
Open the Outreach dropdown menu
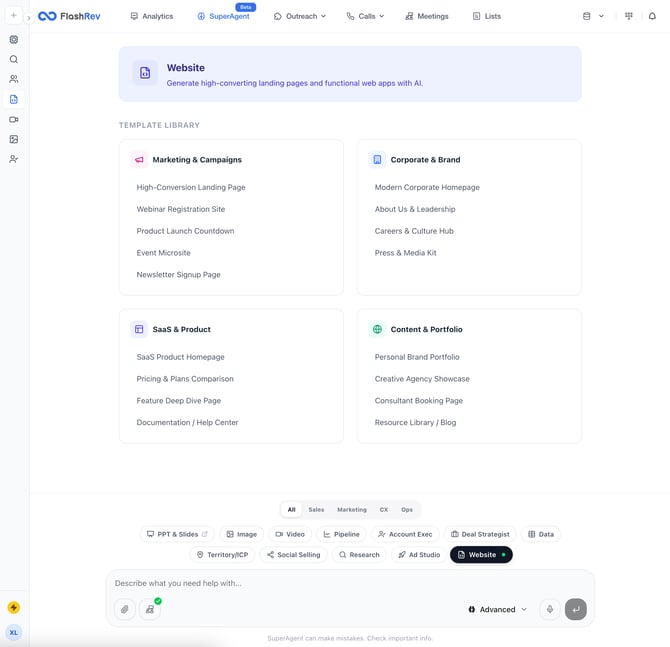pyautogui.click(x=300, y=16)
